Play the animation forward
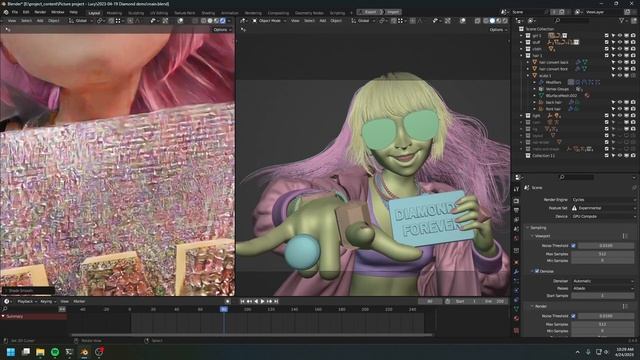Image resolution: width=640 pixels, height=360 pixels. pyautogui.click(x=262, y=301)
